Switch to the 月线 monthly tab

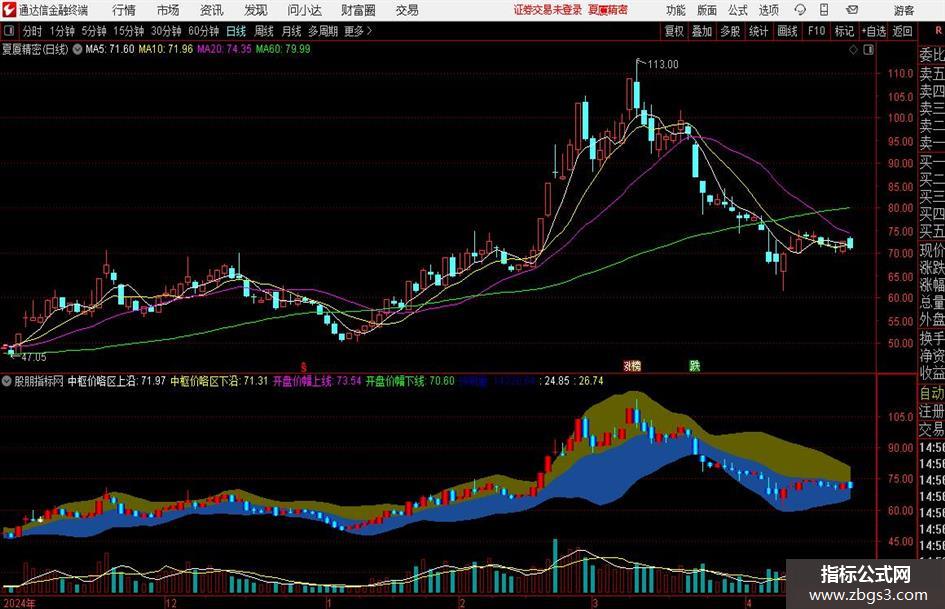pyautogui.click(x=292, y=31)
